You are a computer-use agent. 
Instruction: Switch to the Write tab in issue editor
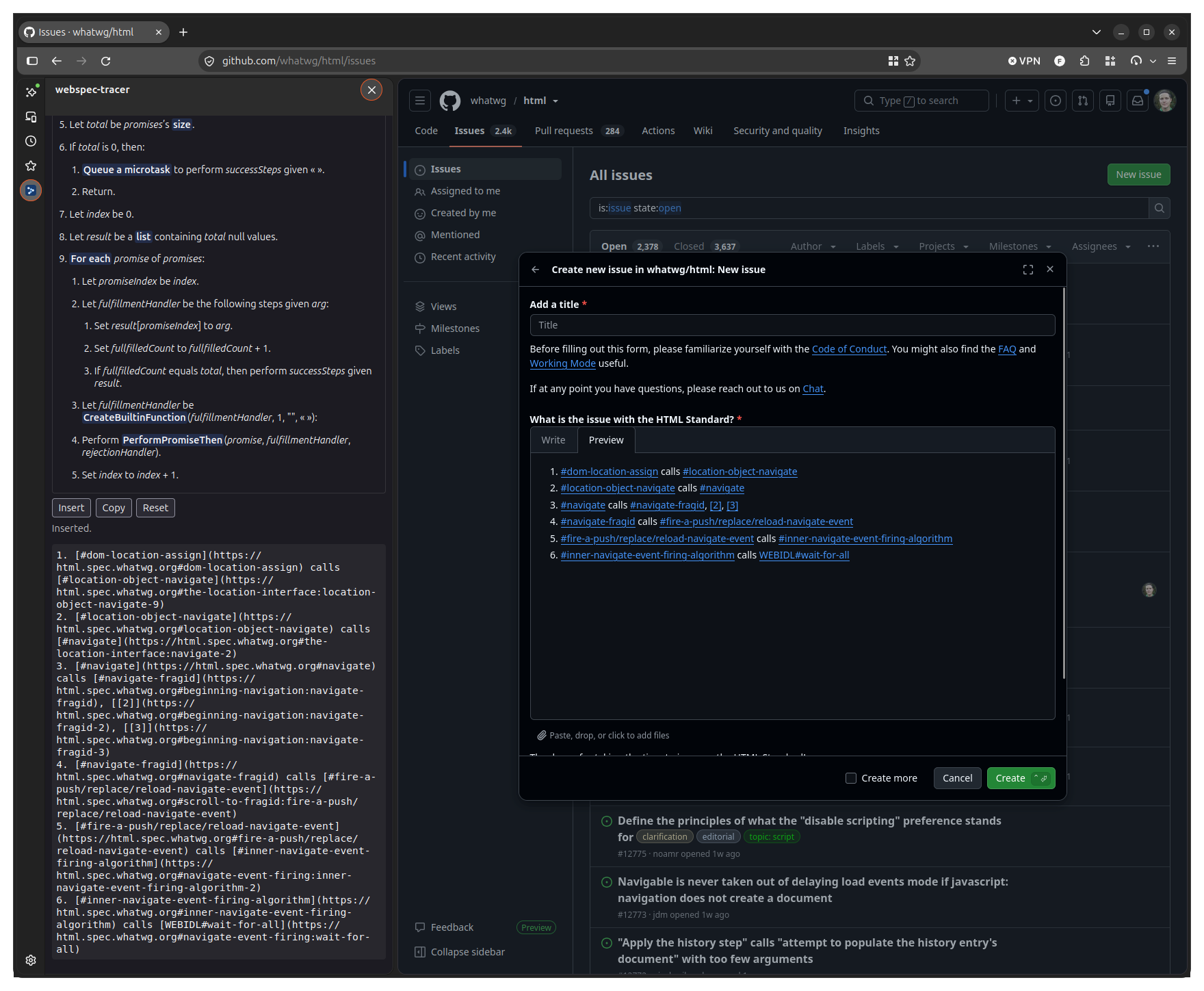553,440
